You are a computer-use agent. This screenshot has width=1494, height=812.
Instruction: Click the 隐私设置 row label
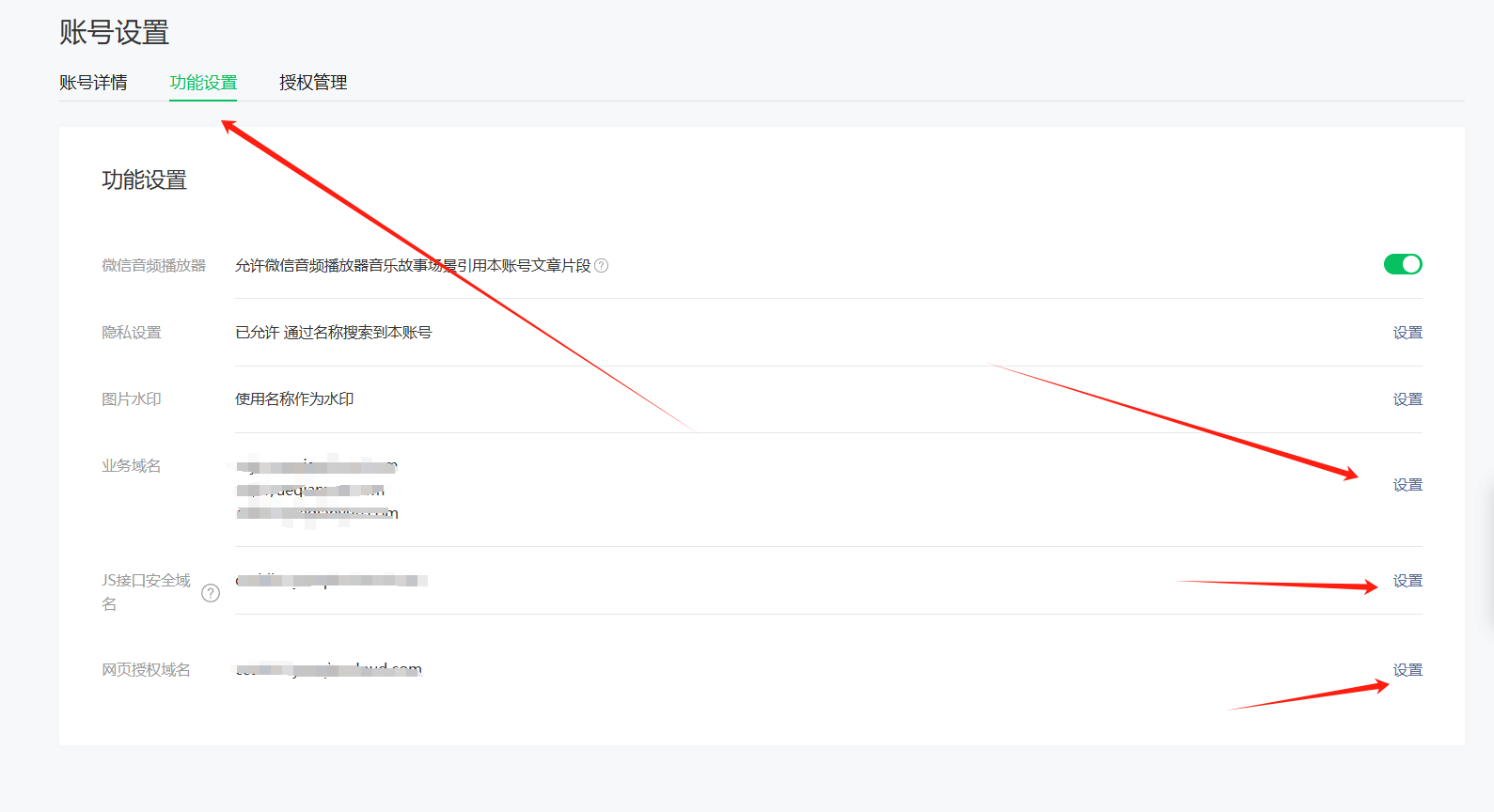132,333
